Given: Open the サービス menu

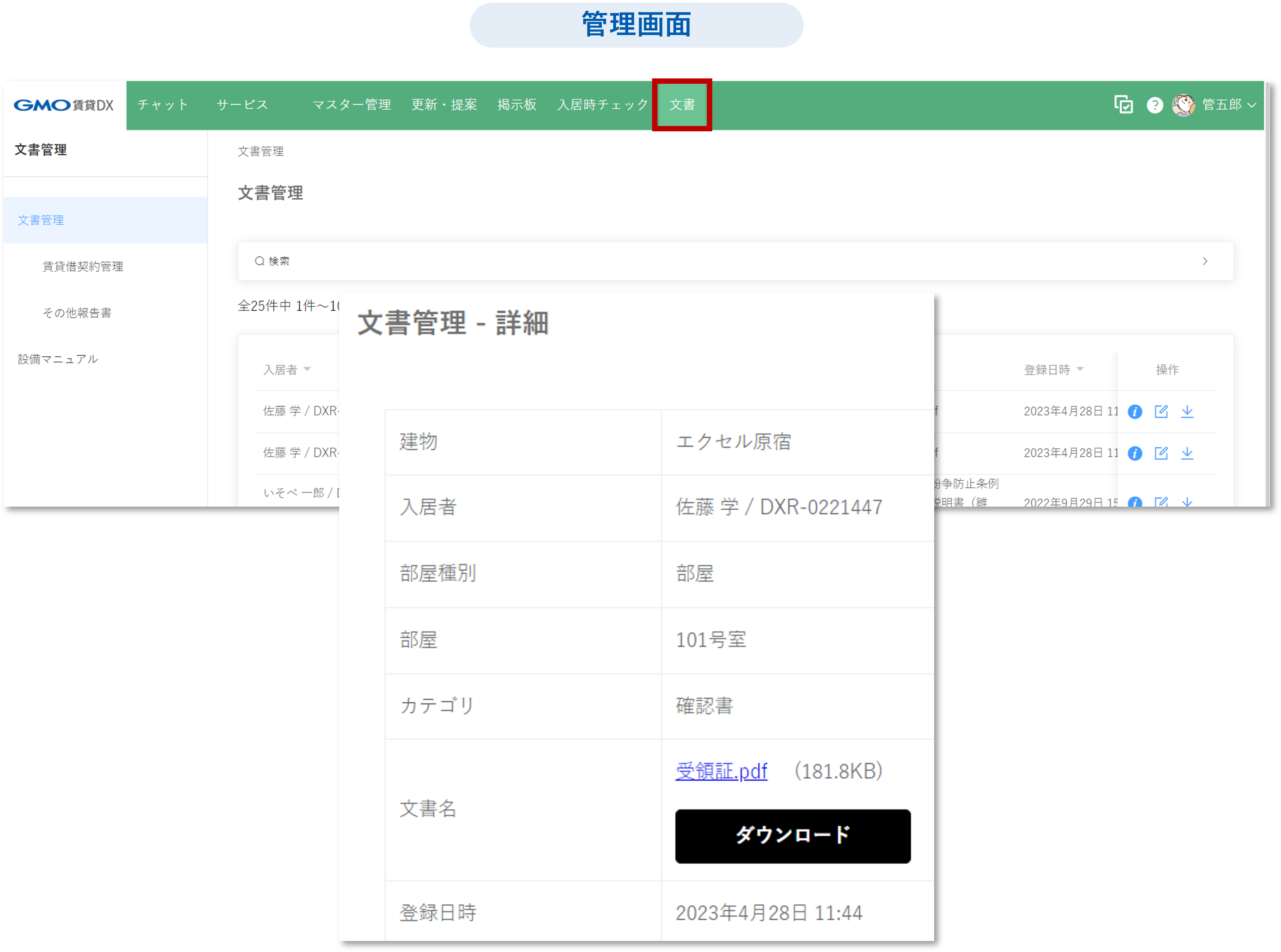Looking at the screenshot, I should coord(242,105).
